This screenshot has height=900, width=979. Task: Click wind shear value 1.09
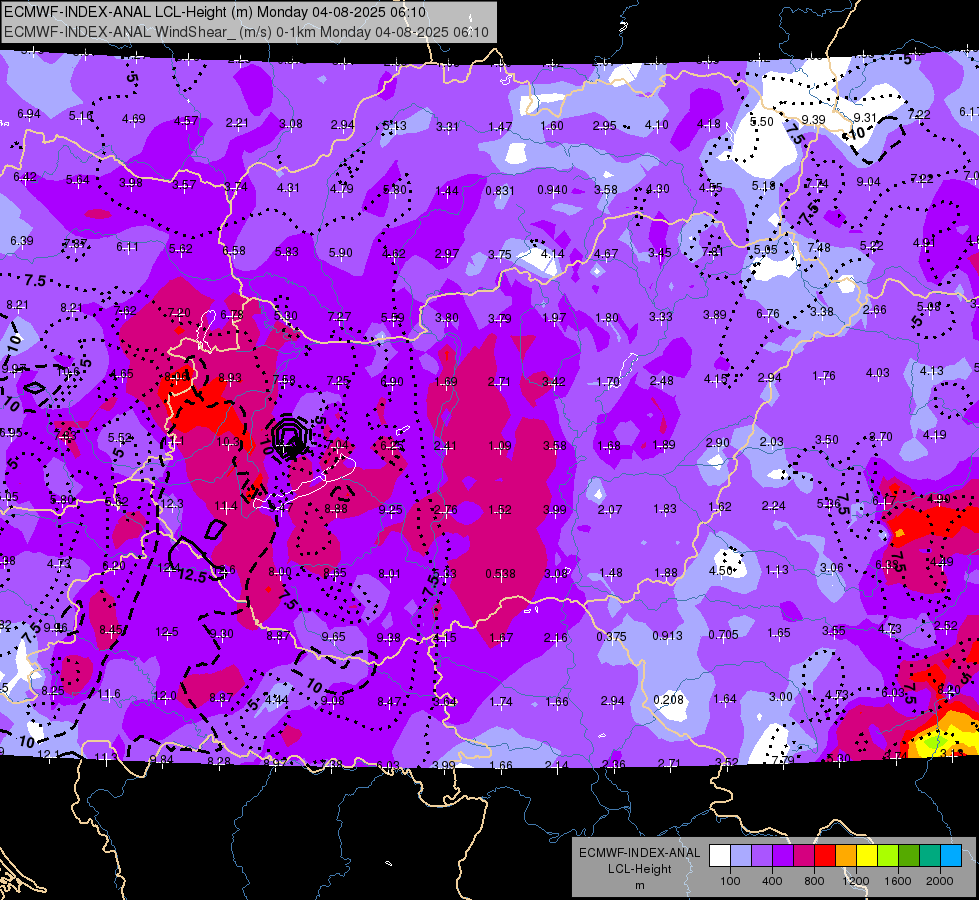[x=500, y=446]
